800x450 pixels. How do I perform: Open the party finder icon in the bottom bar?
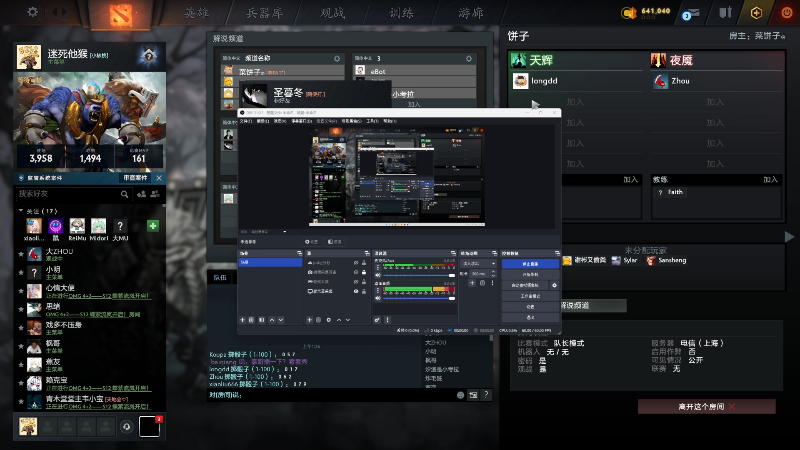click(127, 426)
